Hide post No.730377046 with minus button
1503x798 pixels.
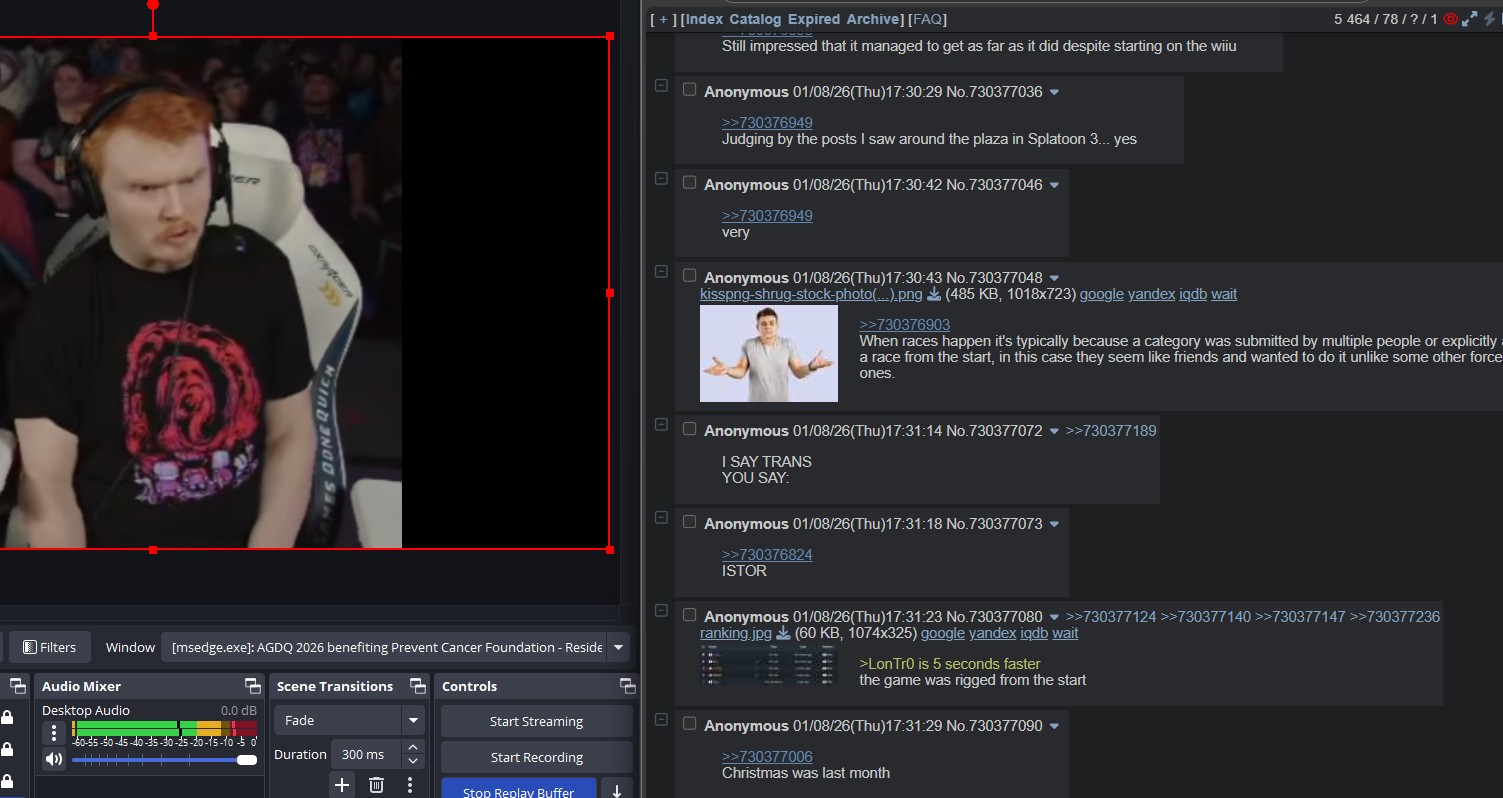(x=661, y=179)
